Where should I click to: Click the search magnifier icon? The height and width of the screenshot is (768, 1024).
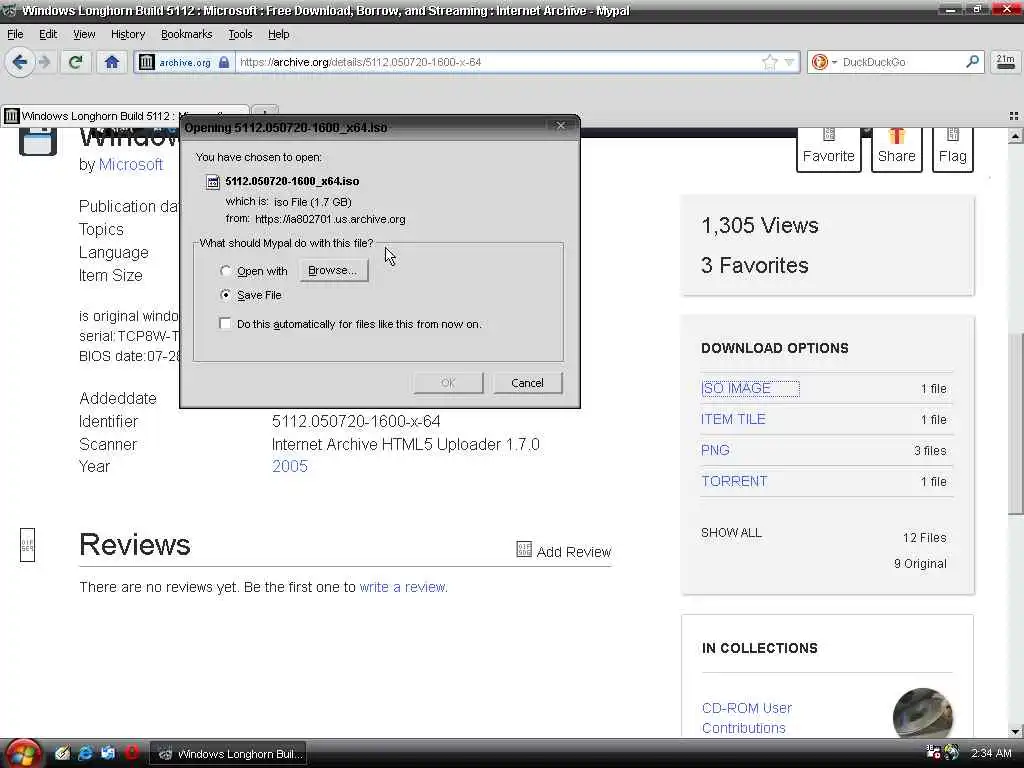(972, 62)
